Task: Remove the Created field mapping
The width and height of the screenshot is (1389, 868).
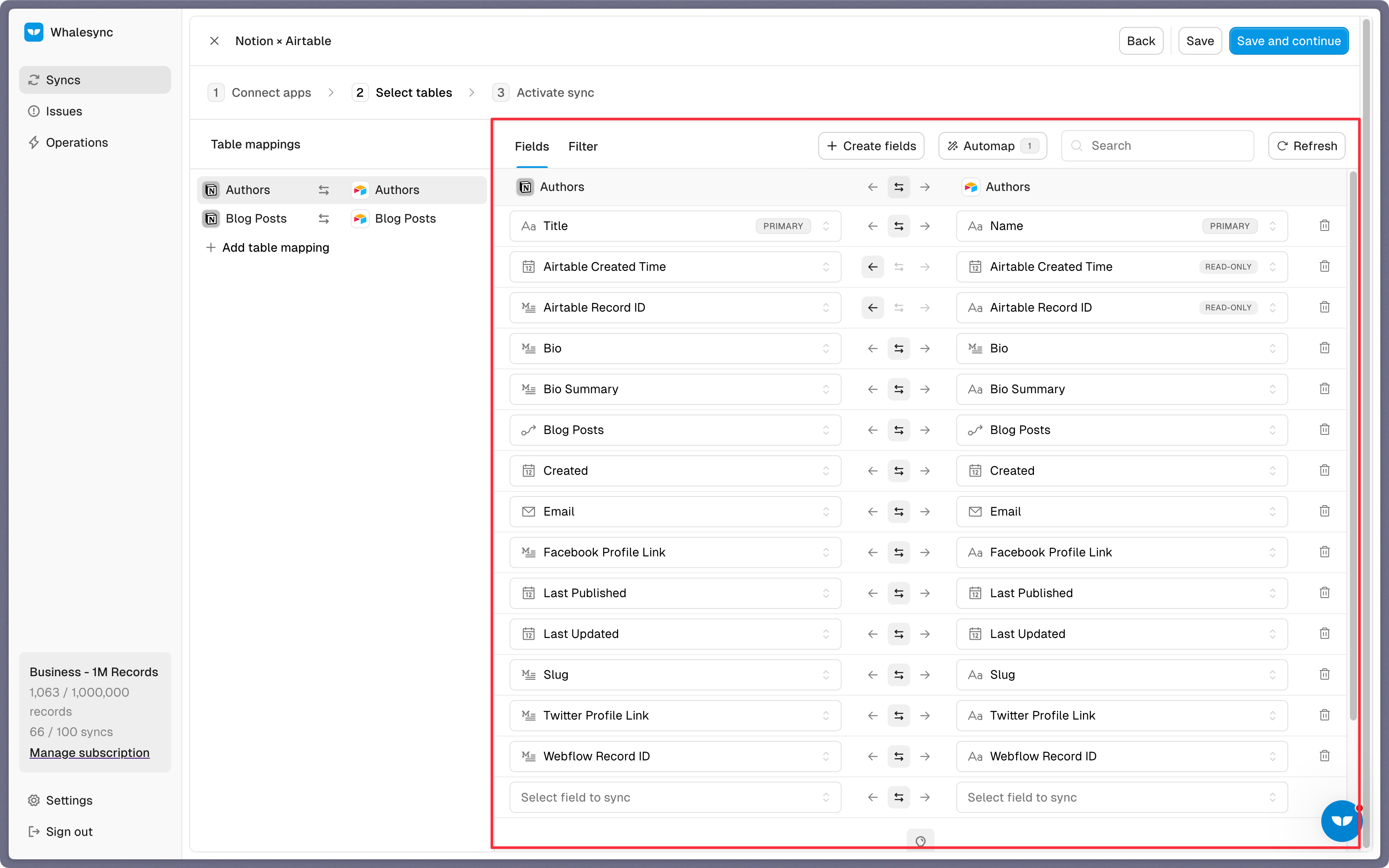Action: pos(1325,470)
